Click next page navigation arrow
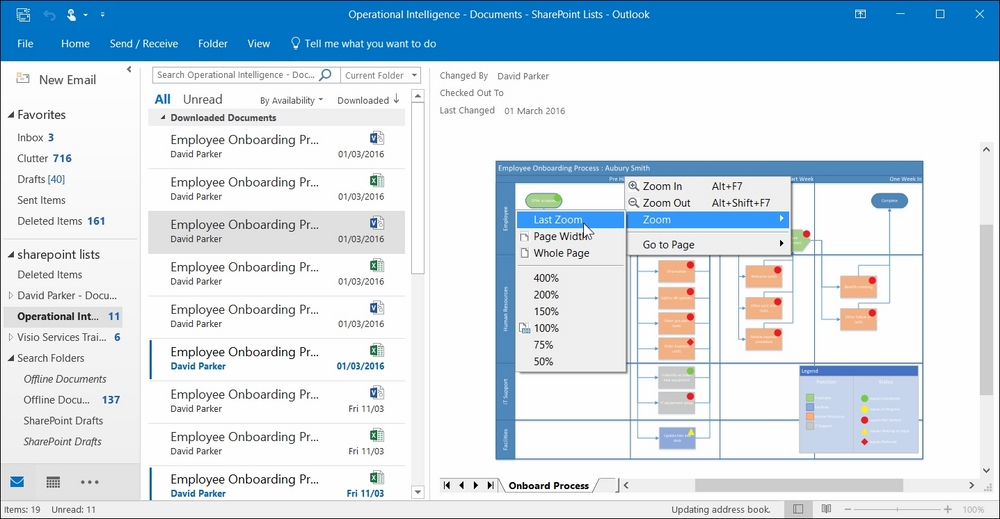This screenshot has width=1000, height=519. pyautogui.click(x=476, y=485)
